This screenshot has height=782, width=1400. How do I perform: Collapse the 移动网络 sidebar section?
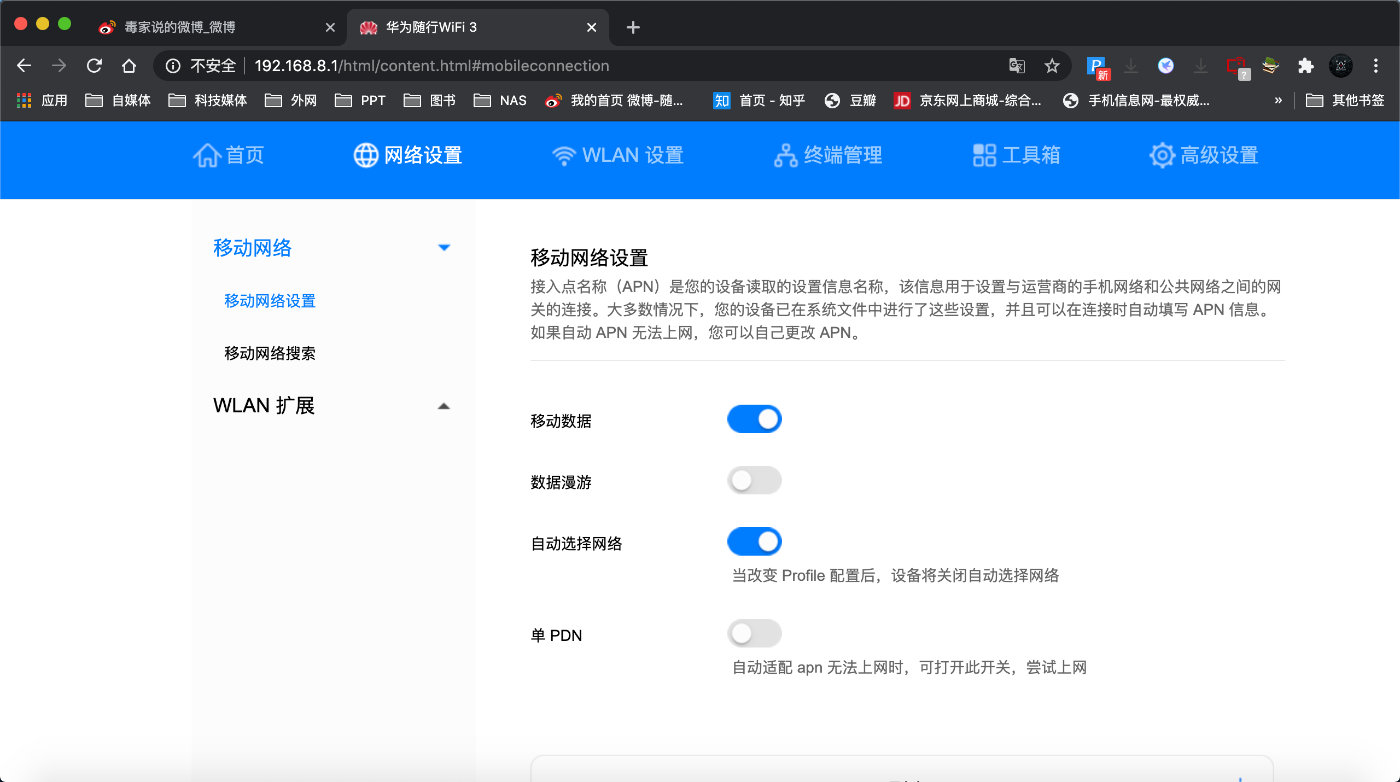[x=443, y=247]
